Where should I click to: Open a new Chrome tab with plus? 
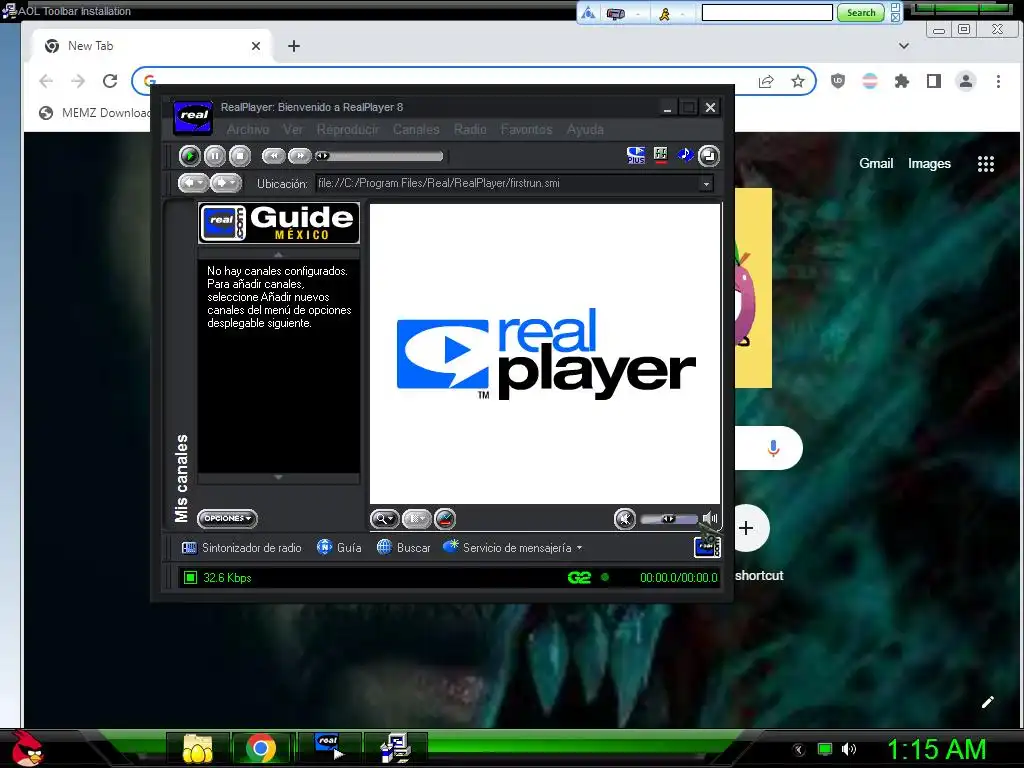[294, 46]
